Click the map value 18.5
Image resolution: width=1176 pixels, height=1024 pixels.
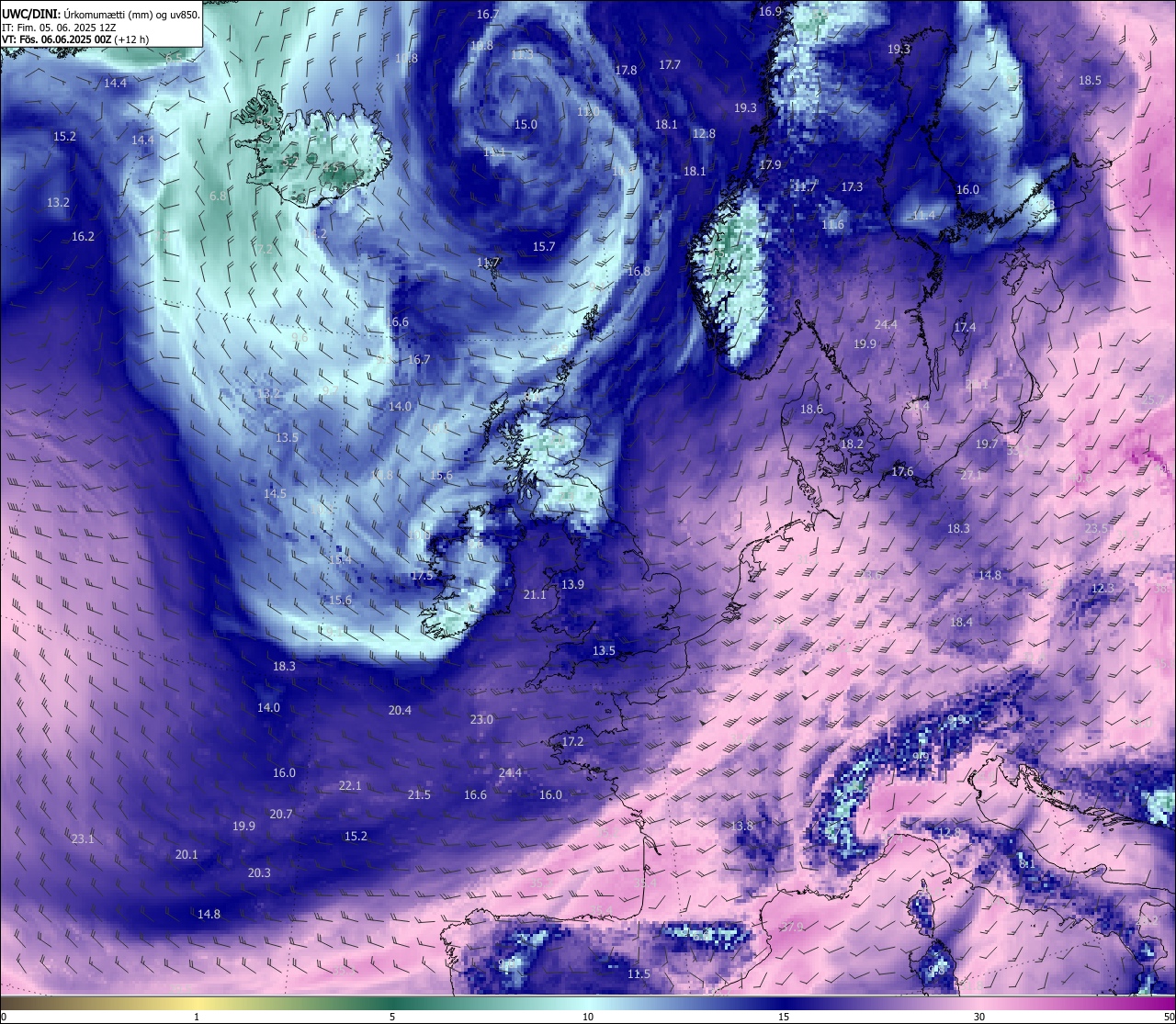point(1090,81)
